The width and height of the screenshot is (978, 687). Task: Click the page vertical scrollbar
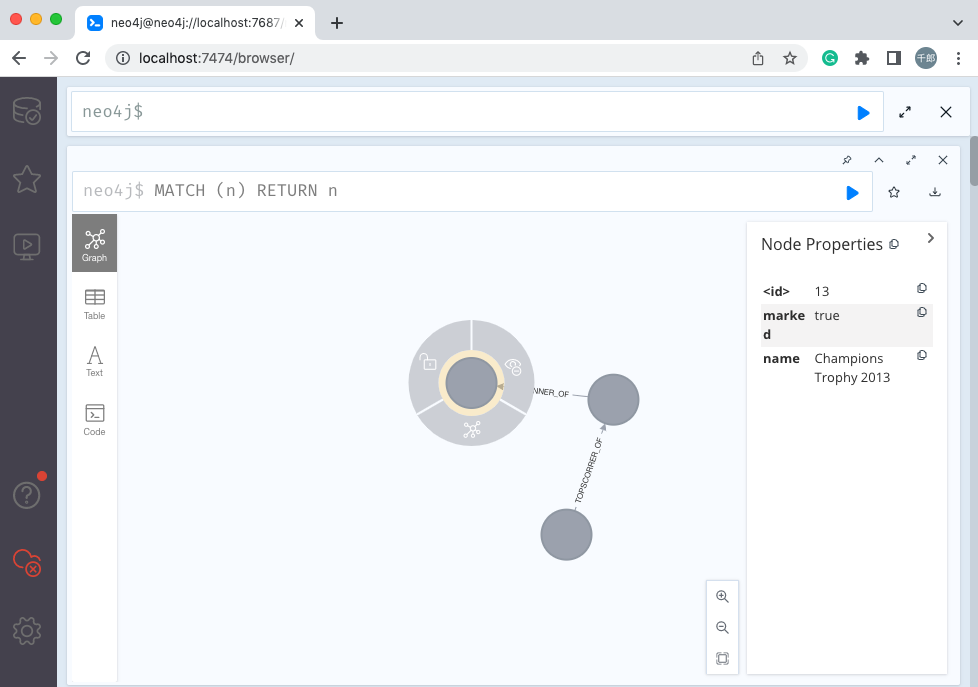(974, 161)
